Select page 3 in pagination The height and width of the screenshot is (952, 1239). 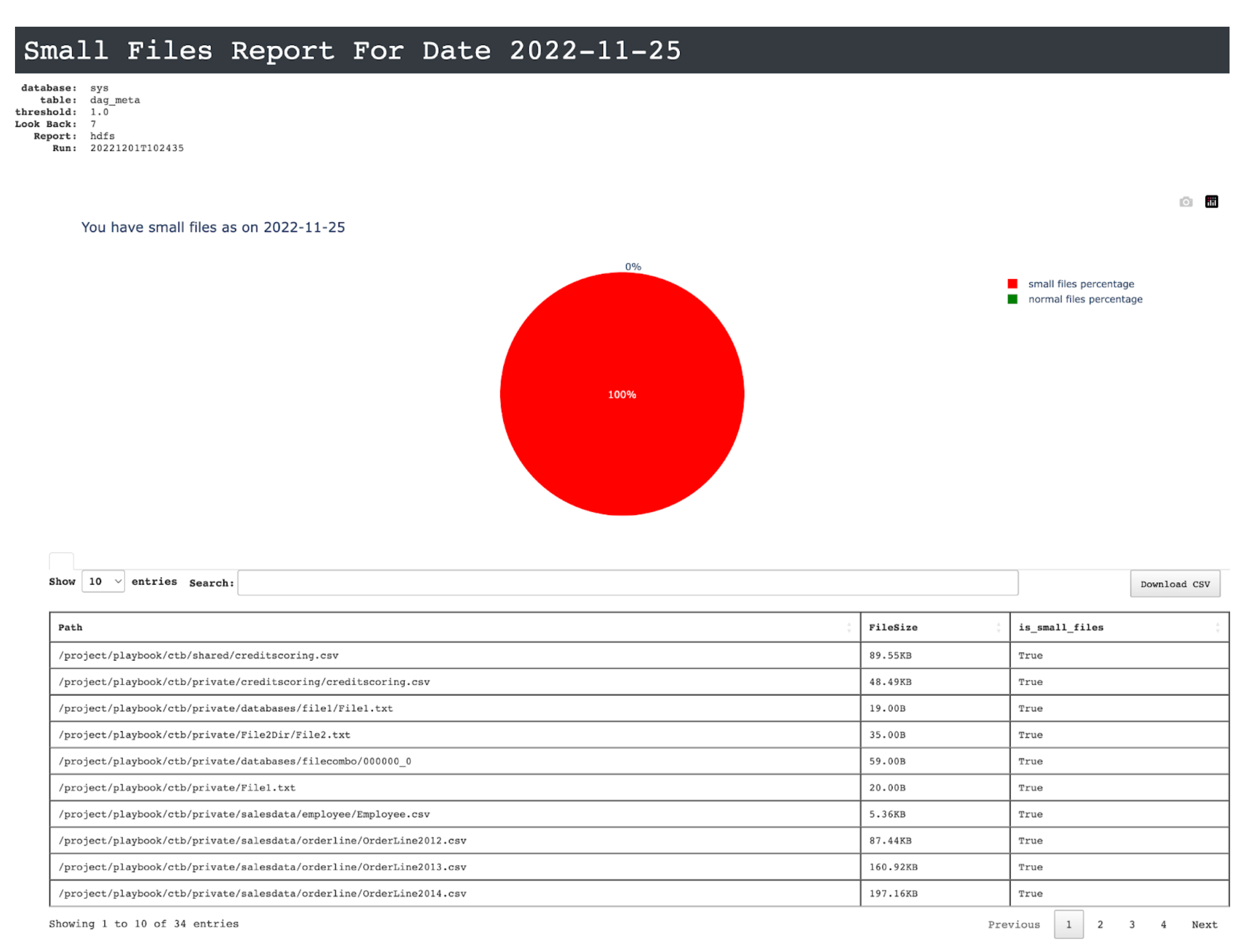[1131, 924]
